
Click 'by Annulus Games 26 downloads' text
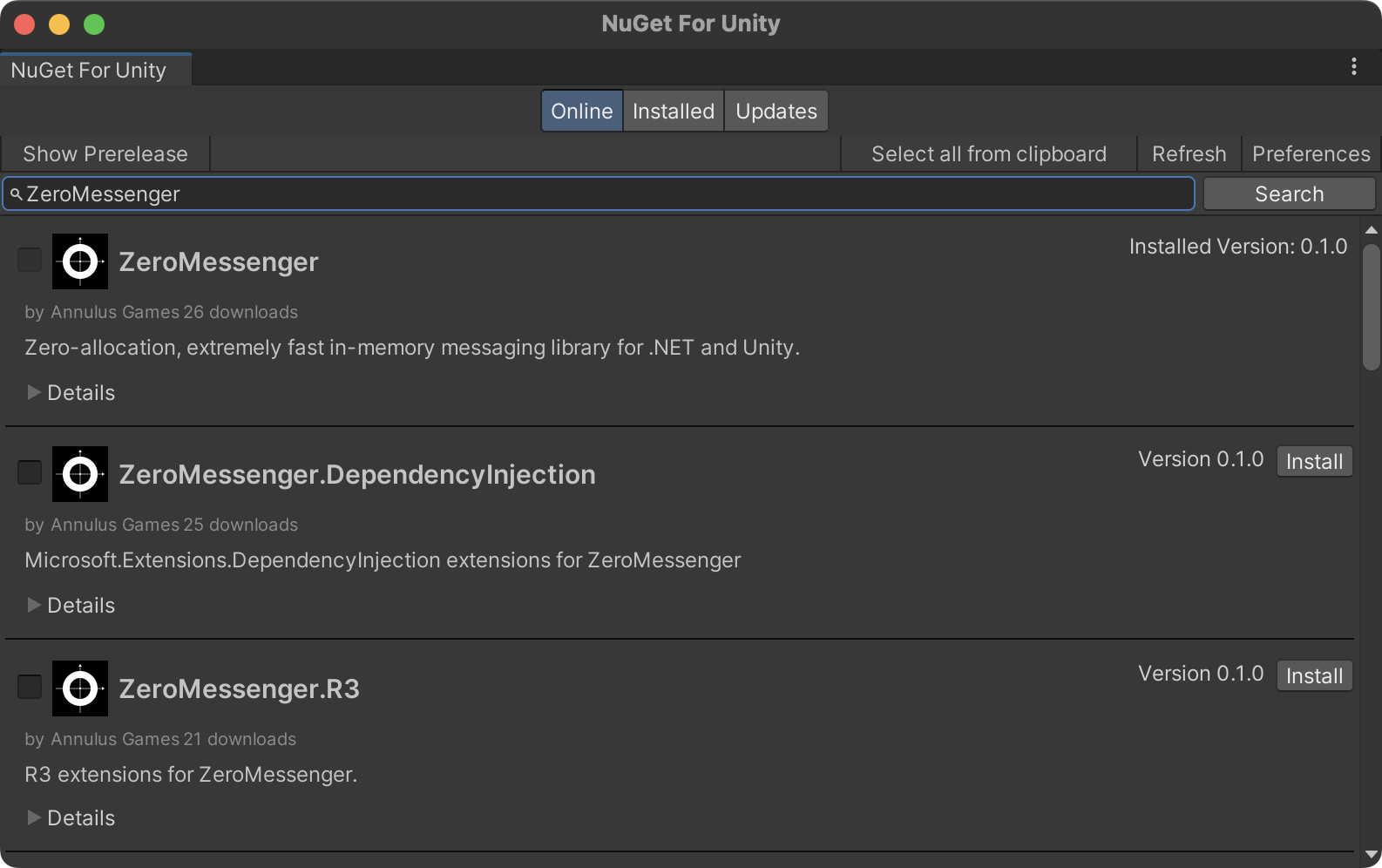click(161, 312)
